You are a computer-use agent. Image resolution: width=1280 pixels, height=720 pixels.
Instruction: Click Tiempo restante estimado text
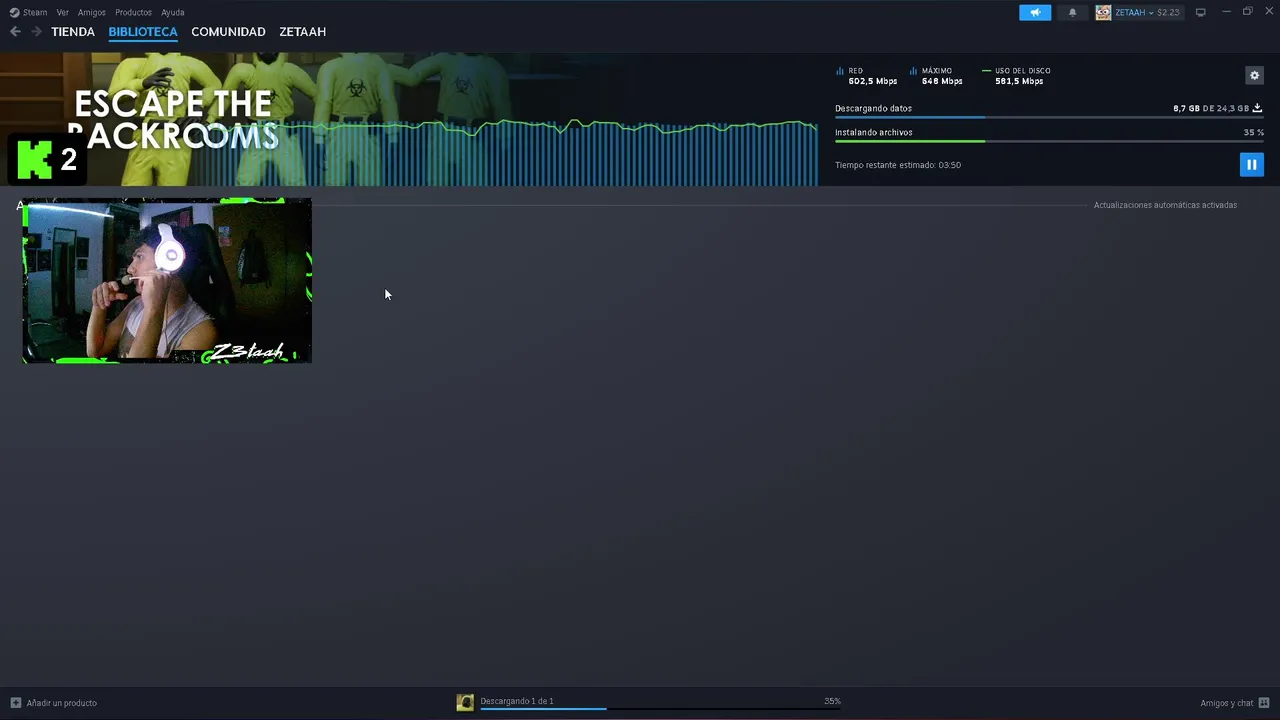coord(898,165)
